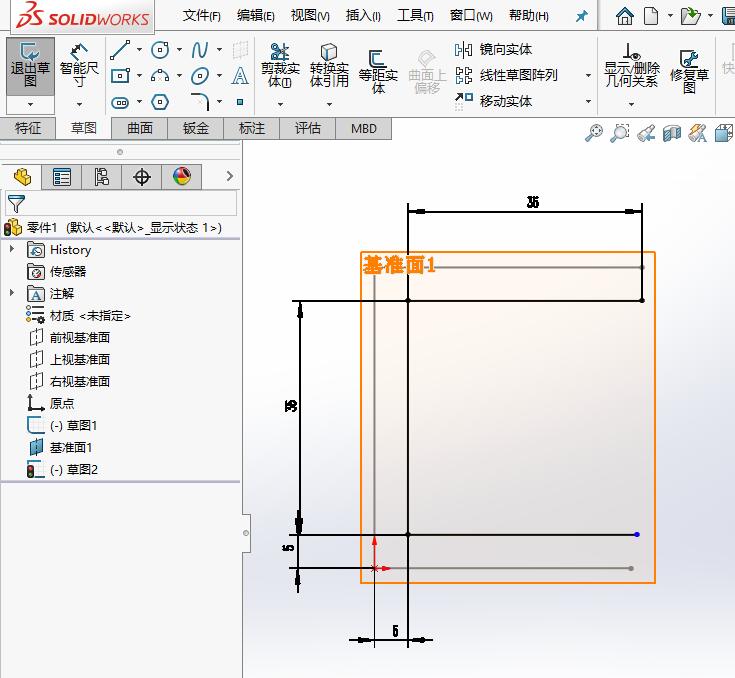Click the Home icon in title bar
The height and width of the screenshot is (678, 735).
click(624, 16)
